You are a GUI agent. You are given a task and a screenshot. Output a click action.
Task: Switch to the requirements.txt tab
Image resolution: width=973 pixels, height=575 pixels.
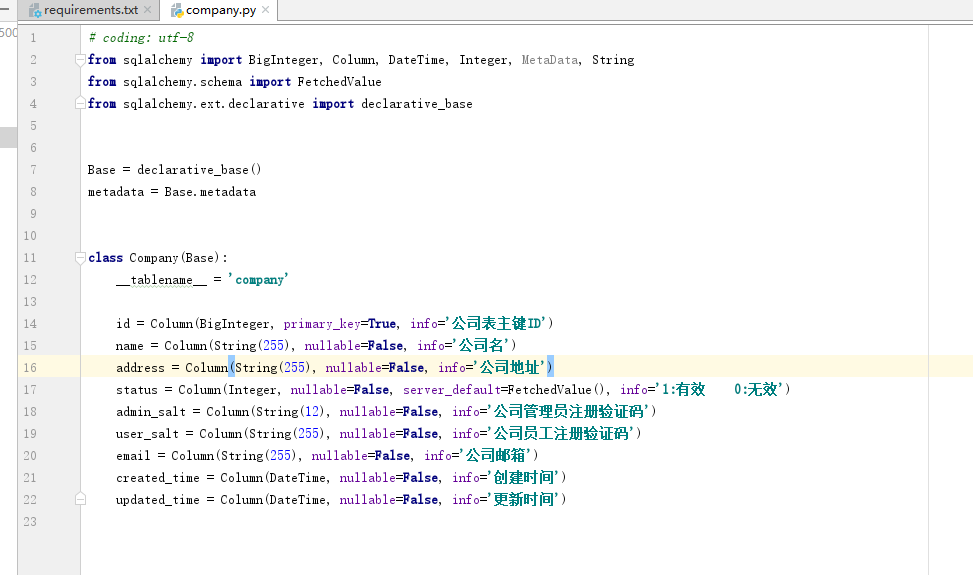[x=89, y=10]
